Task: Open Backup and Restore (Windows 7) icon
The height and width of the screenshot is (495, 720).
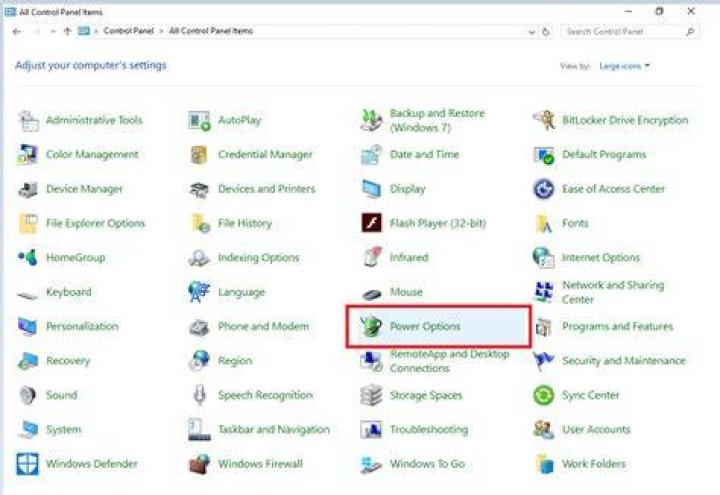Action: tap(371, 121)
